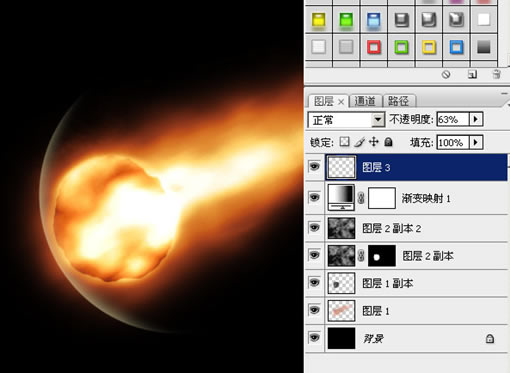Image resolution: width=510 pixels, height=373 pixels.
Task: Switch to the 通道 tab
Action: pyautogui.click(x=365, y=101)
